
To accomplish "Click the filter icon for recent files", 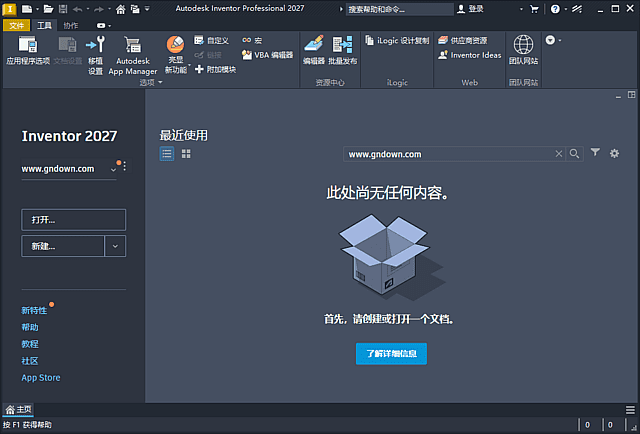I will pos(595,153).
